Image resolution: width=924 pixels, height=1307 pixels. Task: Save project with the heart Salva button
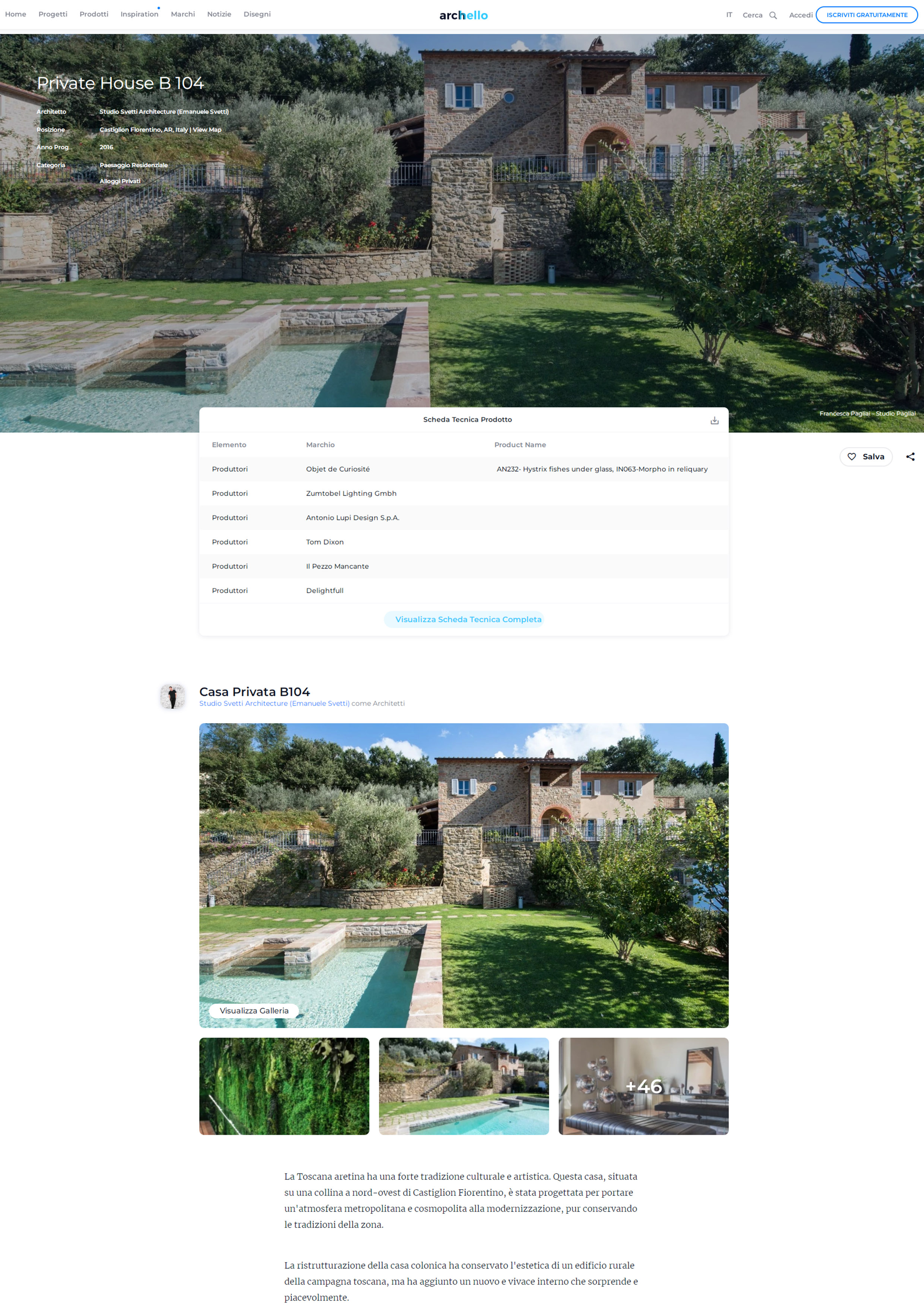point(866,456)
